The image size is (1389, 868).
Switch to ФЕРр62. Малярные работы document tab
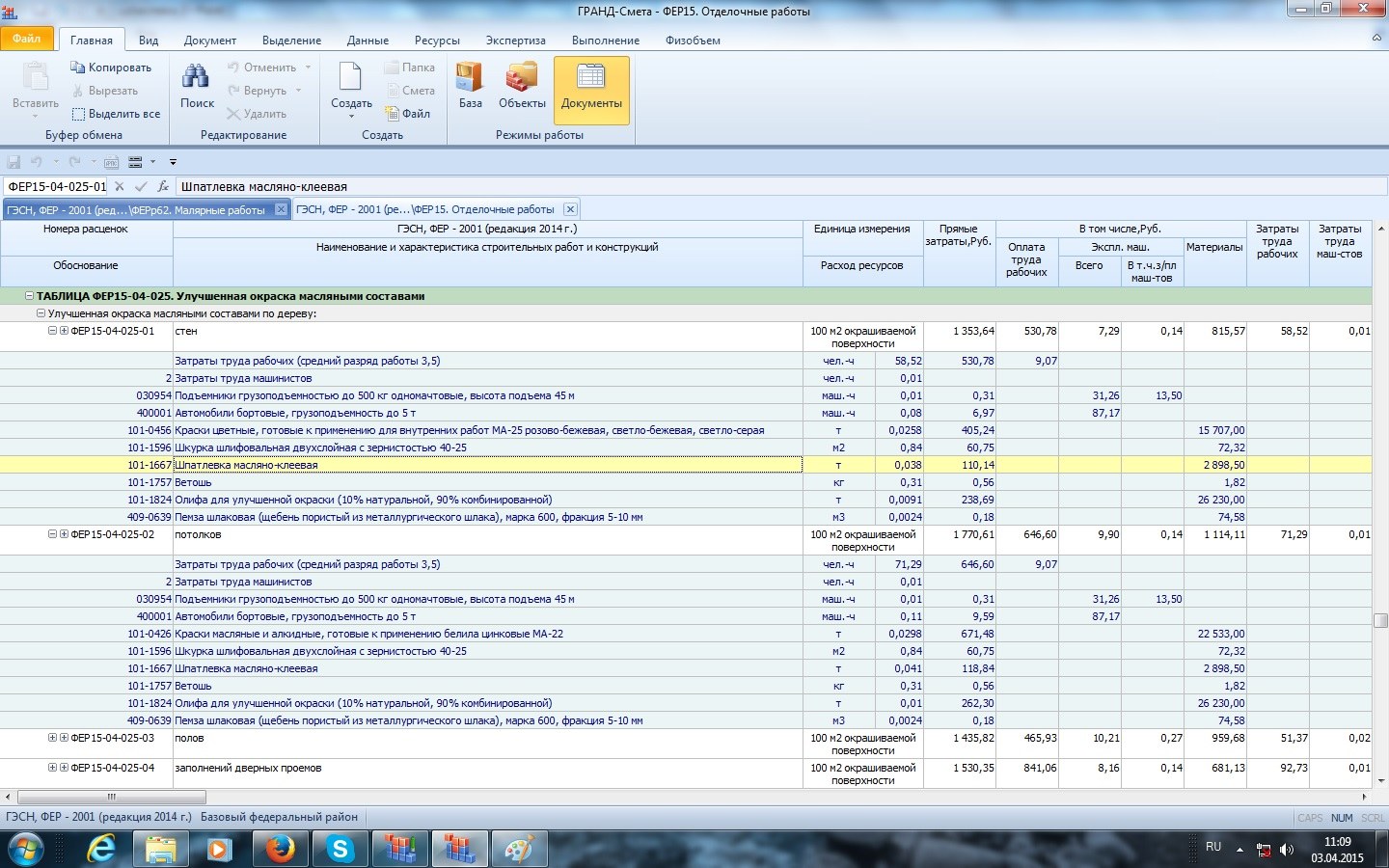tap(135, 209)
